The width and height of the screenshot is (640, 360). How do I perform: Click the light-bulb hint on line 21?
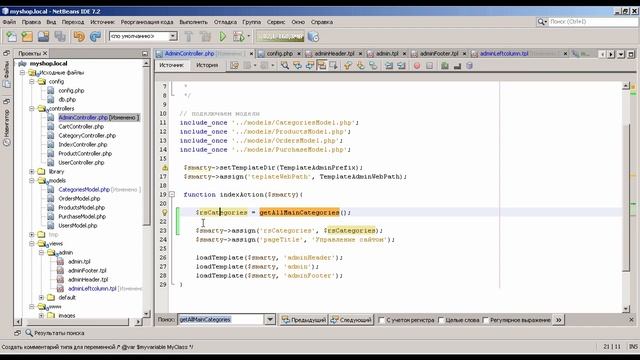[x=164, y=212]
